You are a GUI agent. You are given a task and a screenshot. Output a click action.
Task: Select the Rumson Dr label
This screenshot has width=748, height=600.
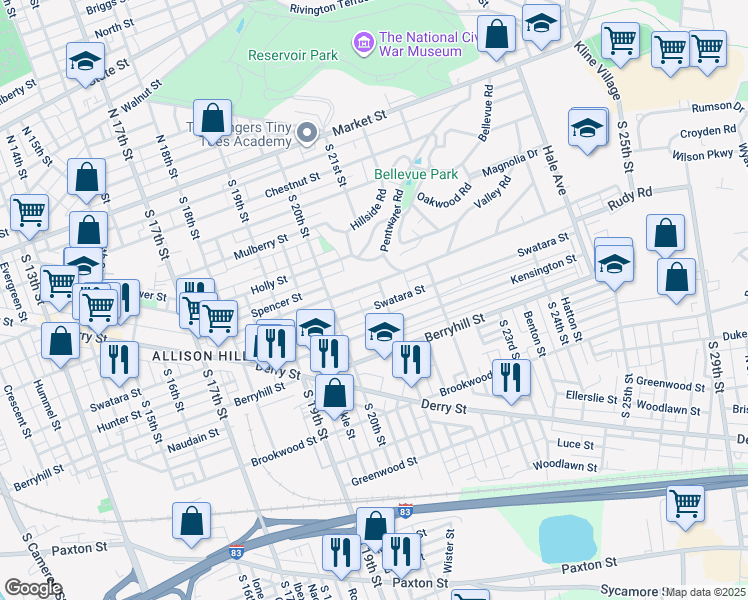click(x=718, y=107)
